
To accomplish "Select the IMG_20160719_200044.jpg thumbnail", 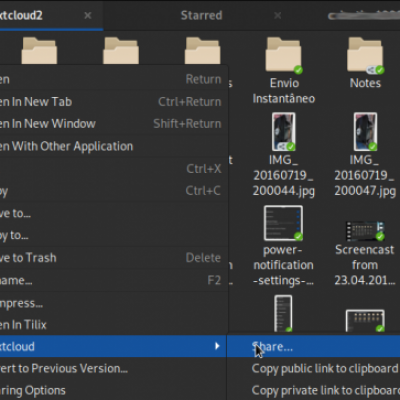I will (283, 132).
